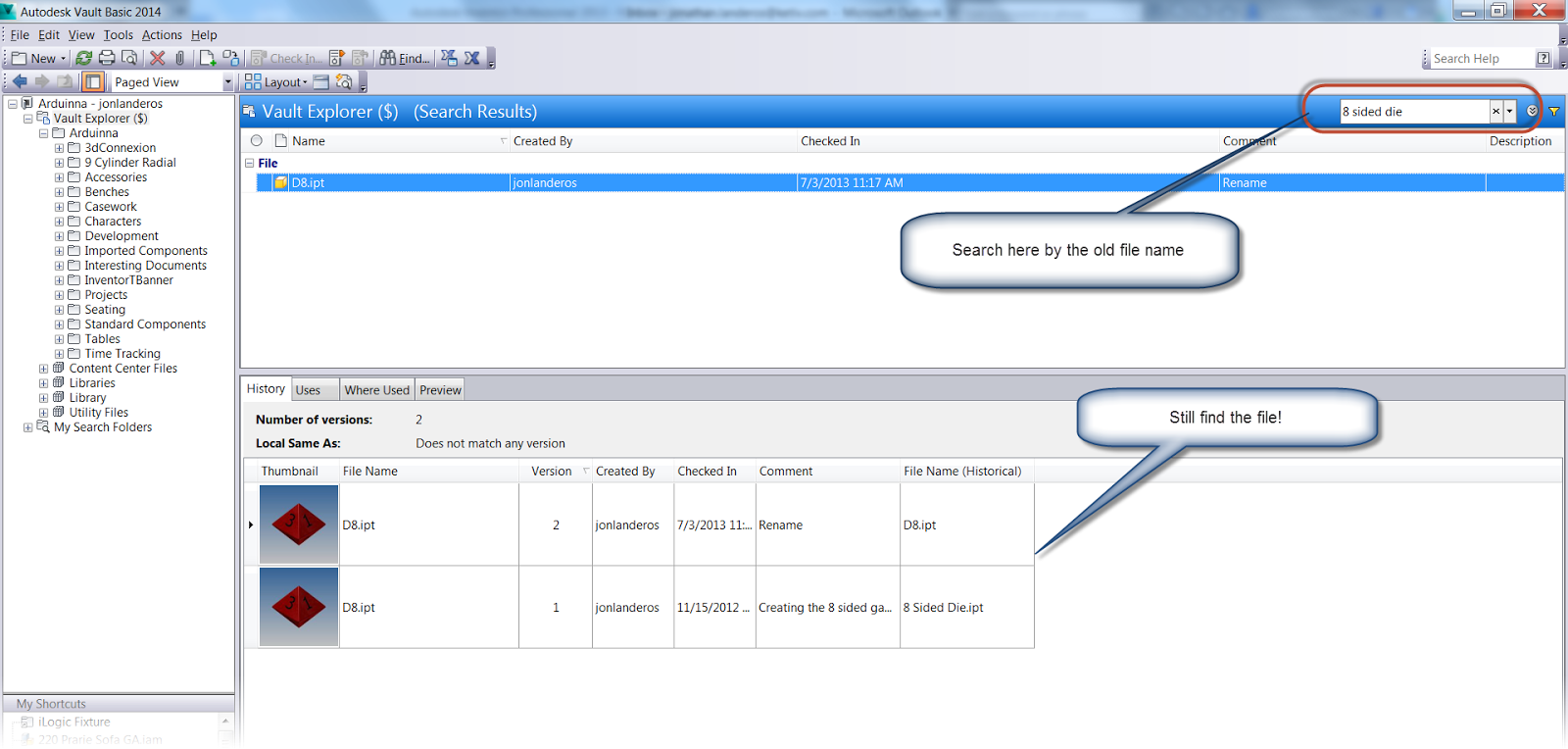The image size is (1568, 749).
Task: Switch to the History tab
Action: 266,388
